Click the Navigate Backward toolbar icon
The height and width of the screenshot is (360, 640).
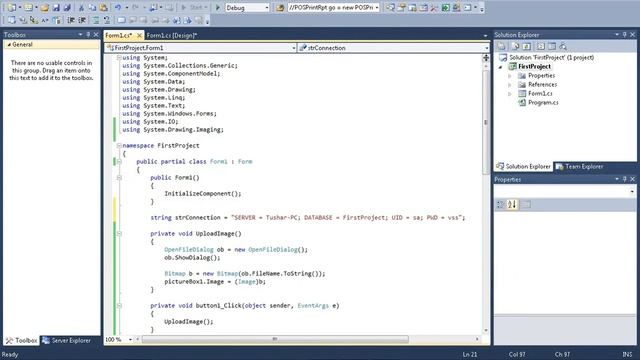(x=153, y=7)
